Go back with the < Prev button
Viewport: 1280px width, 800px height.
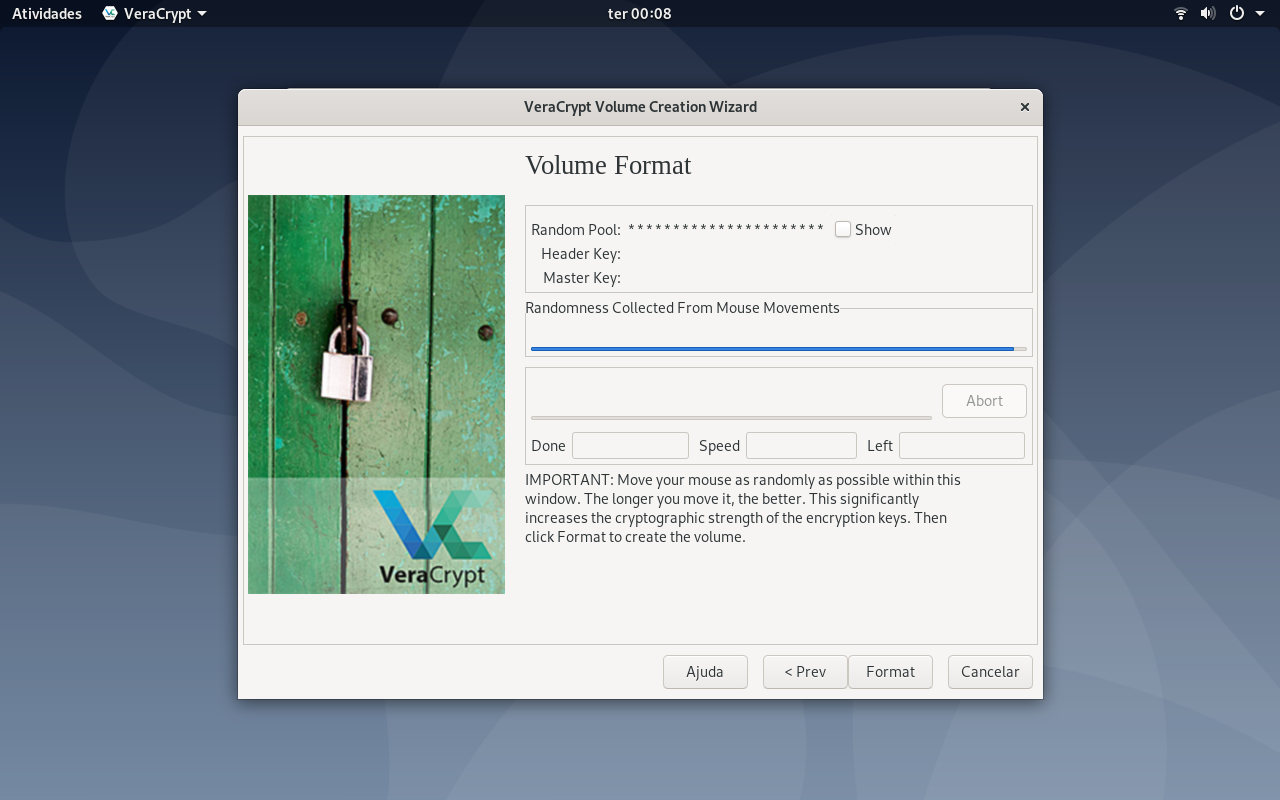coord(805,672)
